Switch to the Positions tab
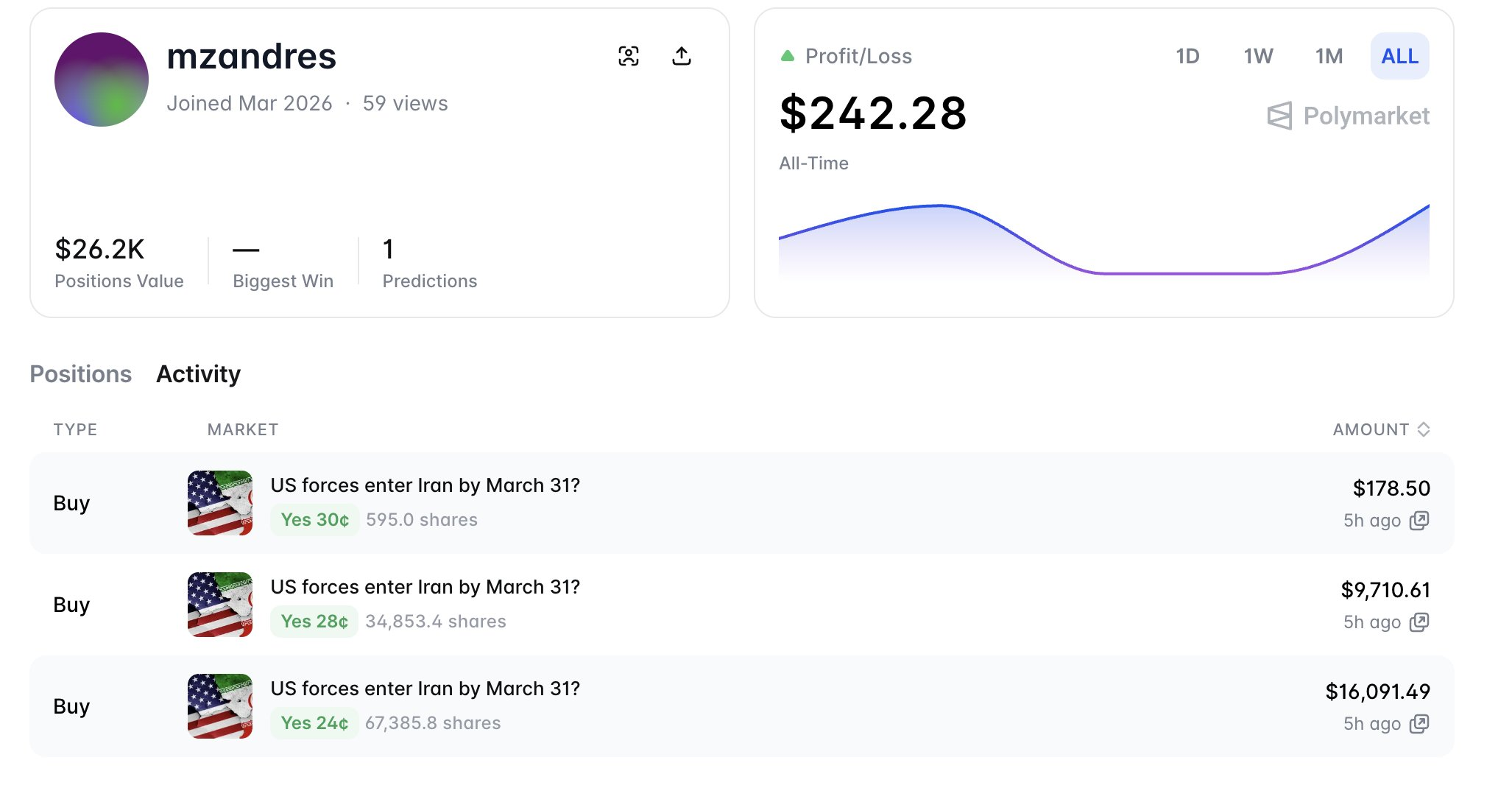1512x788 pixels. point(80,374)
